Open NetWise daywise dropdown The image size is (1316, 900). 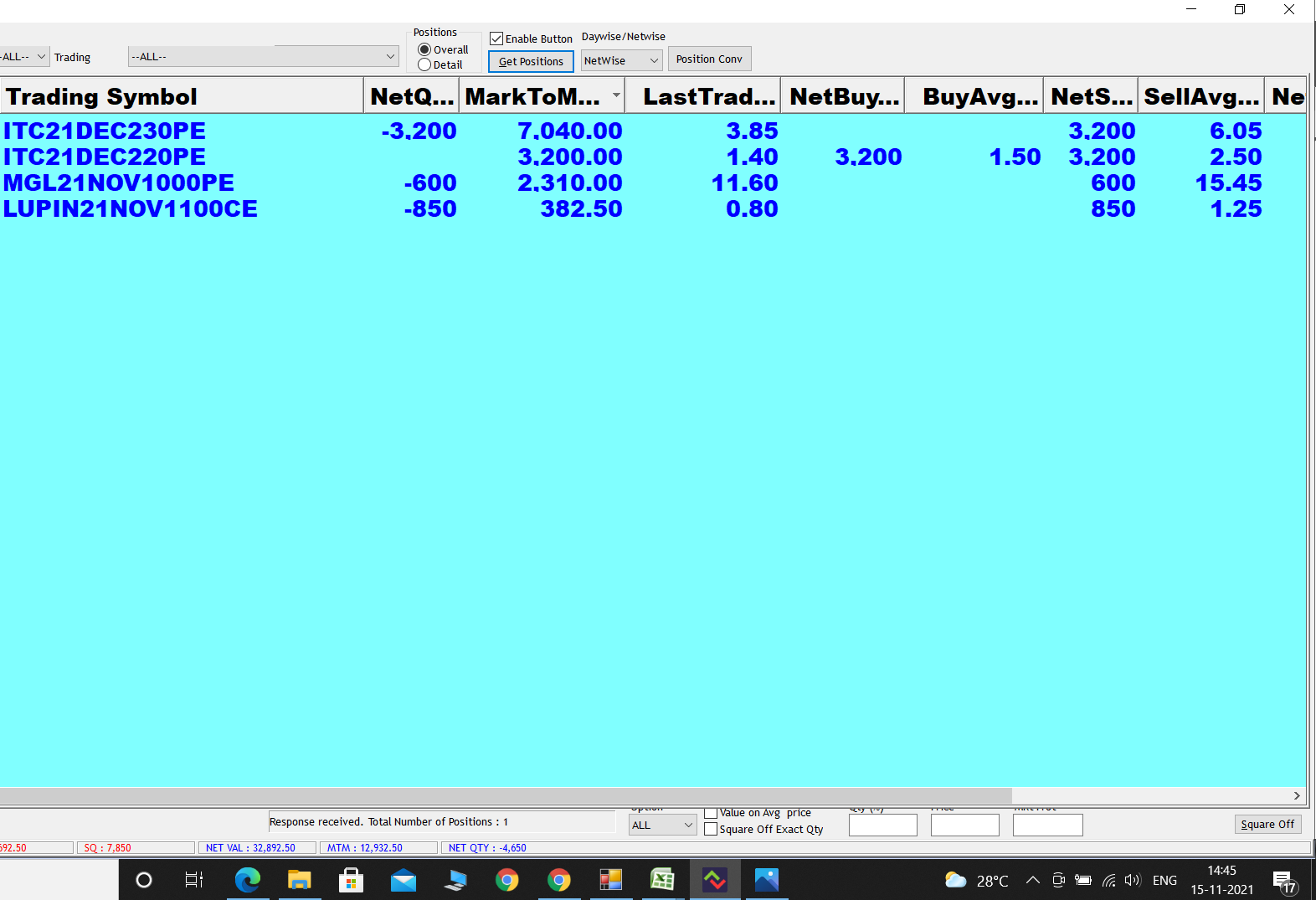[622, 60]
